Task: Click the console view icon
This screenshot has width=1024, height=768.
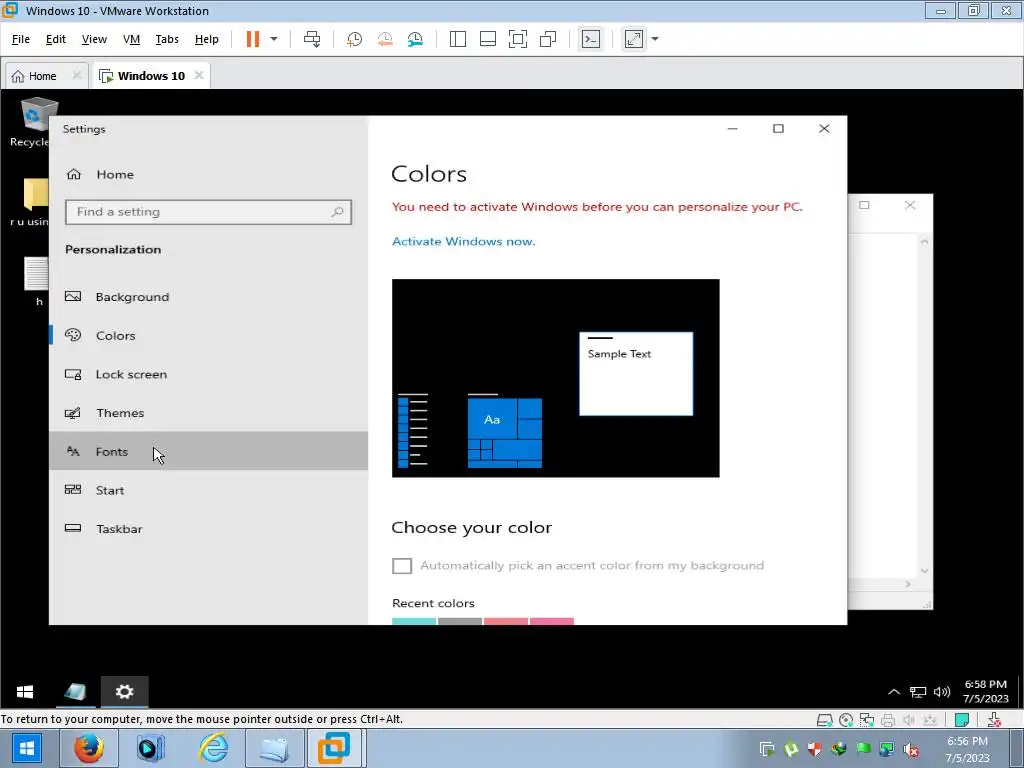Action: pyautogui.click(x=590, y=39)
